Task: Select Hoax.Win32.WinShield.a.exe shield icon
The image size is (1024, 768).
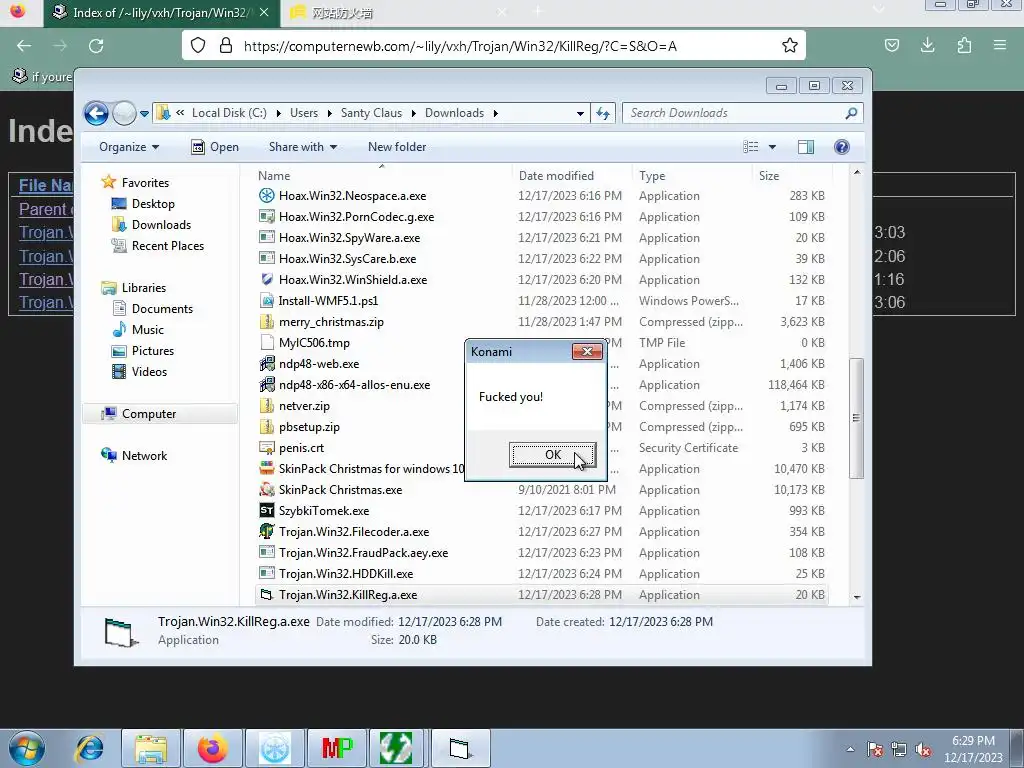Action: click(266, 280)
